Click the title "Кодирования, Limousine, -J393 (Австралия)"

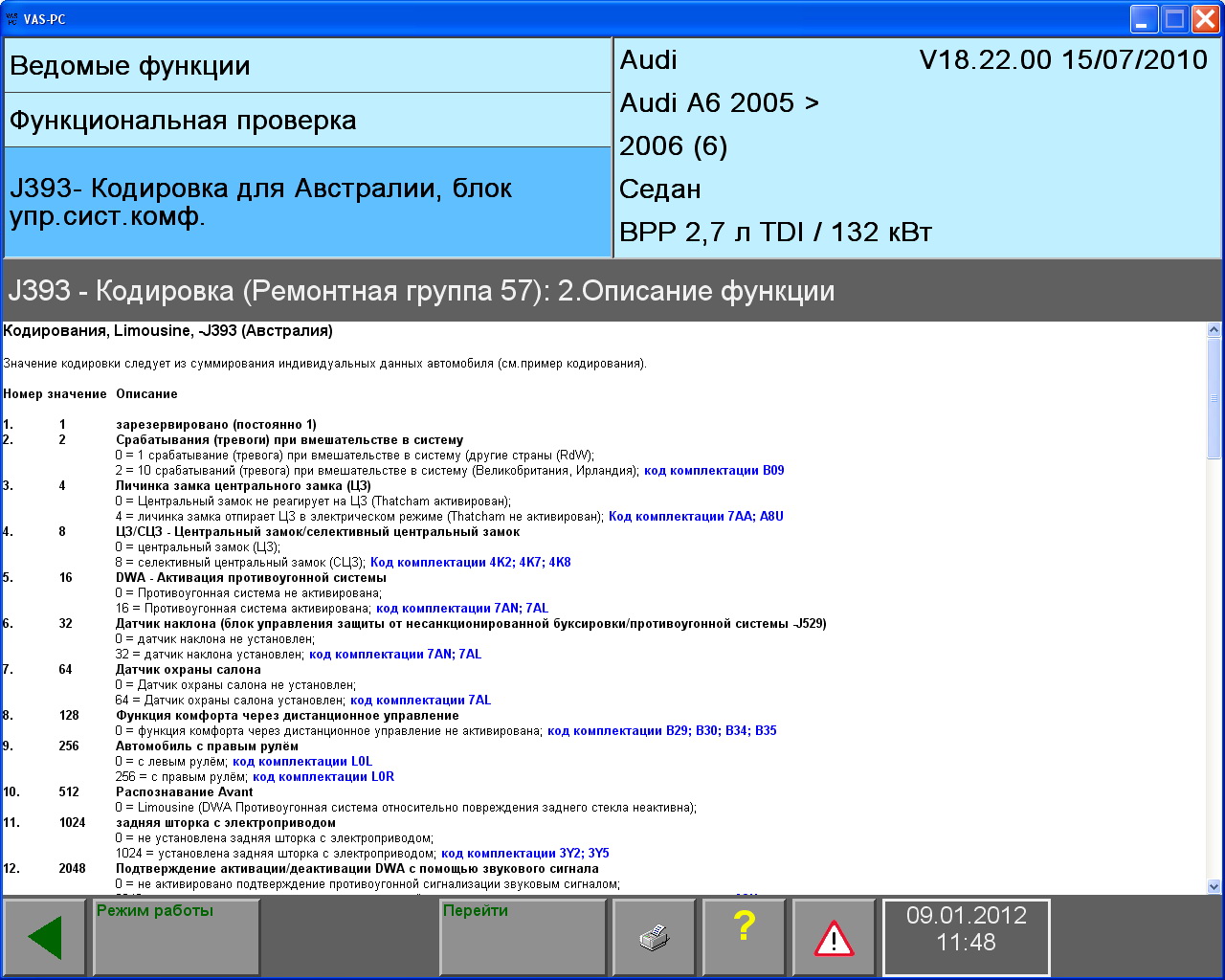[x=168, y=331]
